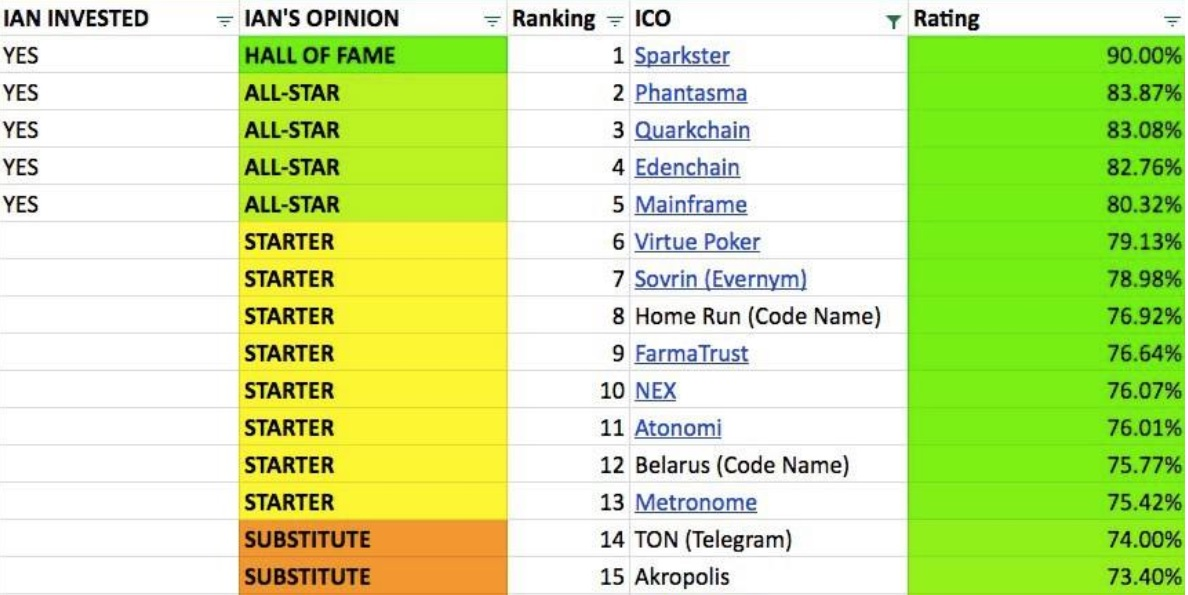Visit the Virtue Poker link

(x=697, y=242)
